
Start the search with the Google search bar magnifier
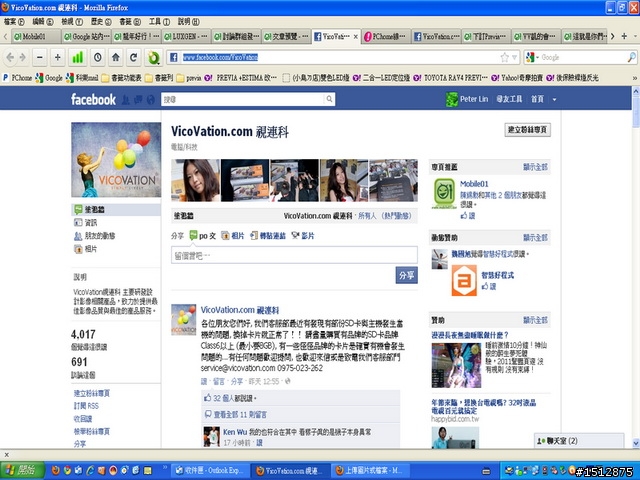coord(631,58)
